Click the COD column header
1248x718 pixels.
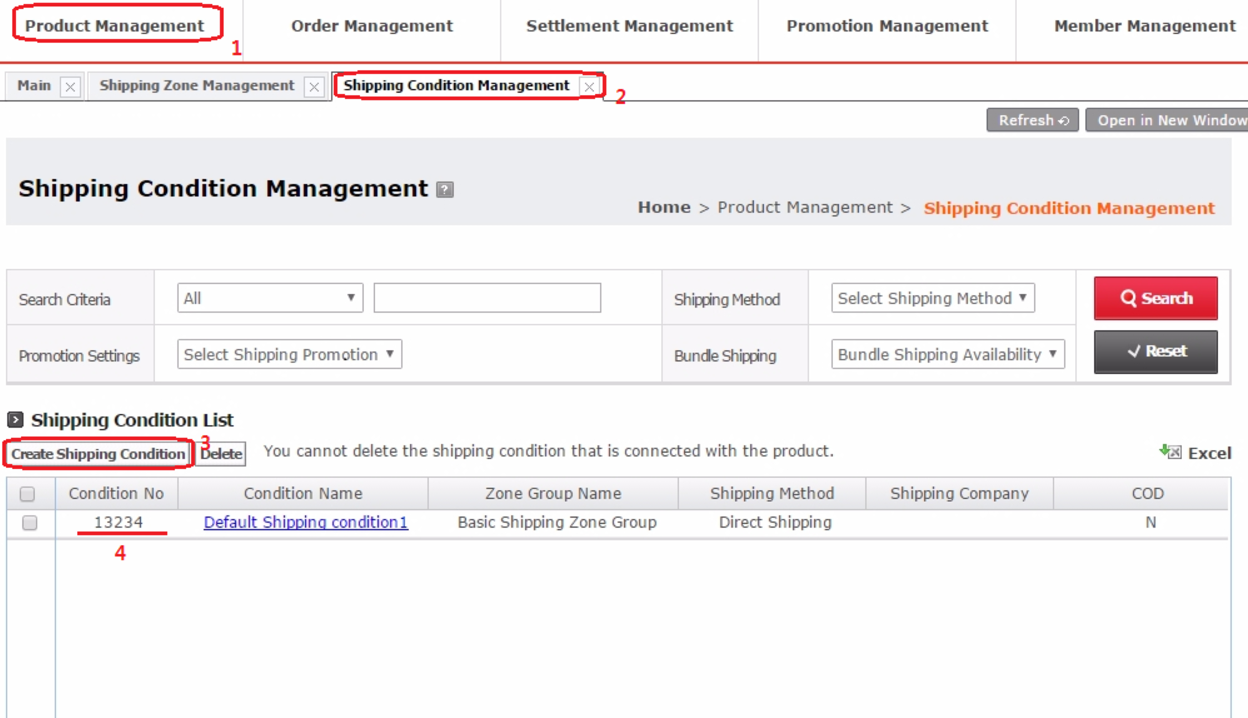coord(1148,493)
